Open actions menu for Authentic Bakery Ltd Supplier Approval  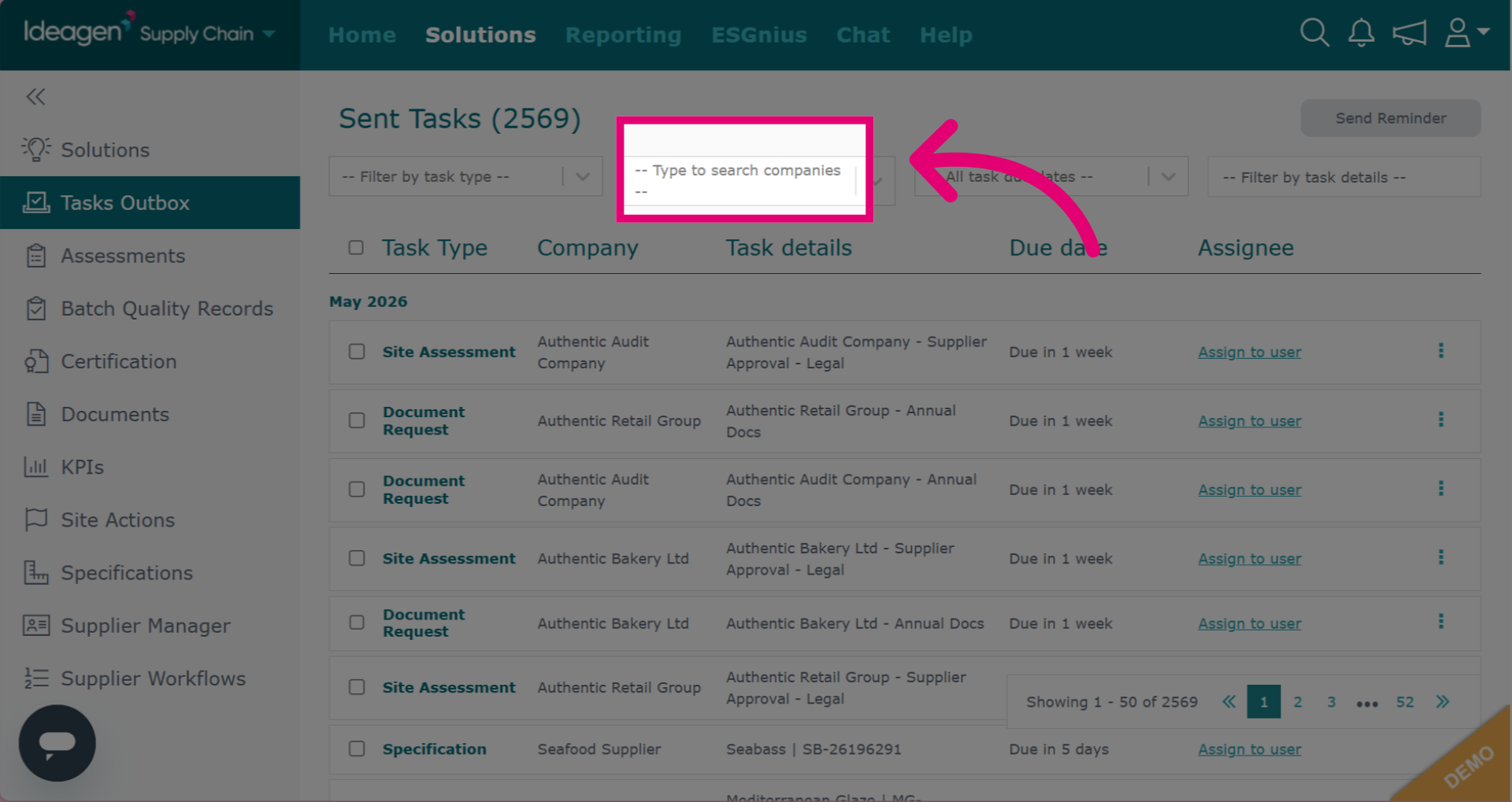[x=1441, y=557]
